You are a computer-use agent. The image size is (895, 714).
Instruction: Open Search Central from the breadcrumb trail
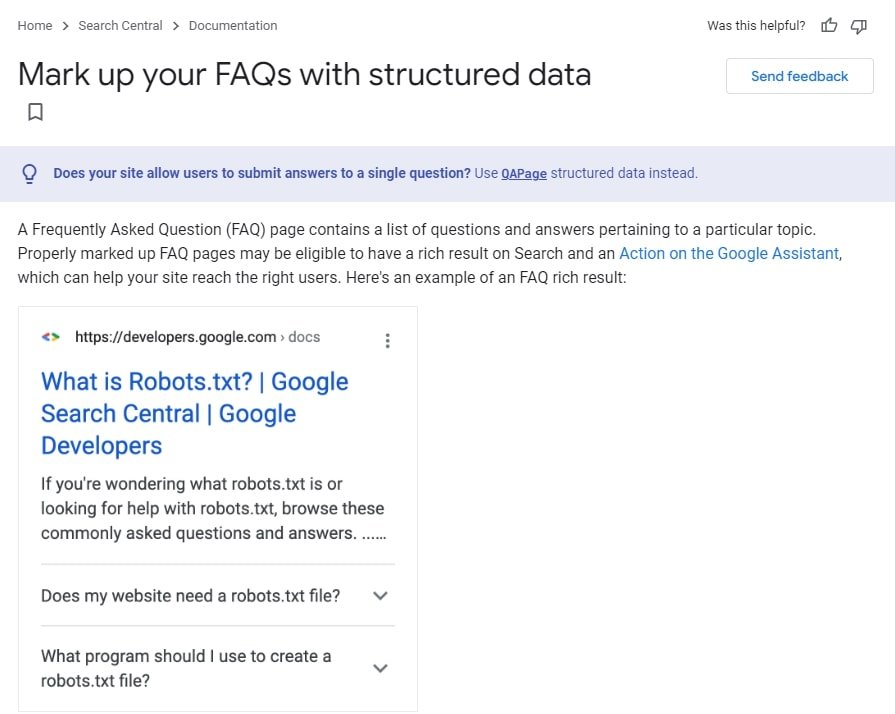120,25
